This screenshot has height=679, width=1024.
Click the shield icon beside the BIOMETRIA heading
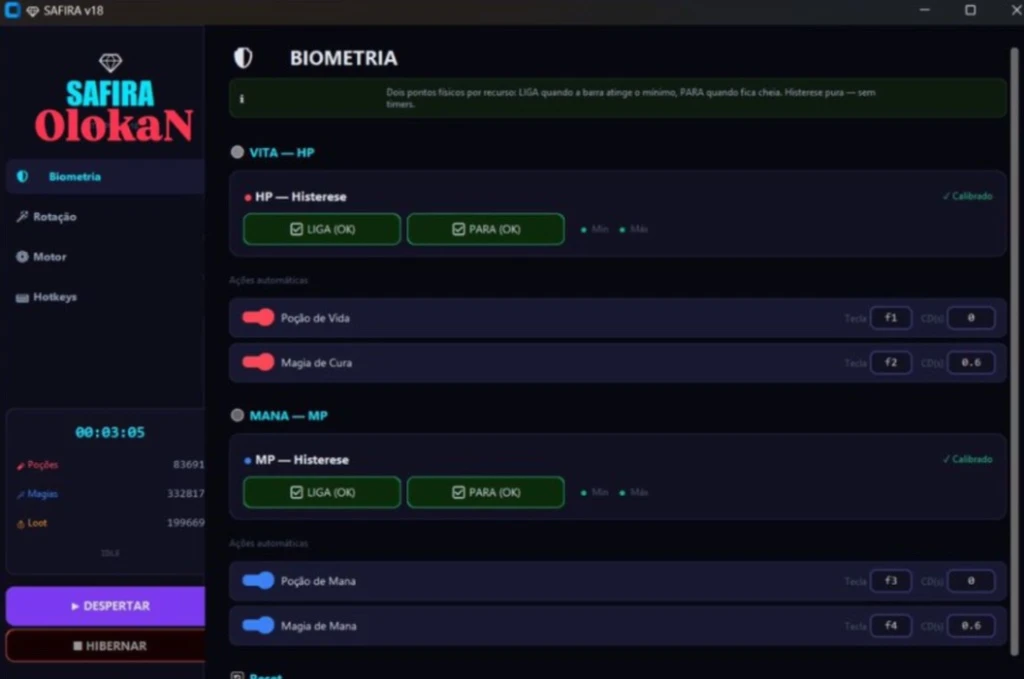[x=243, y=57]
